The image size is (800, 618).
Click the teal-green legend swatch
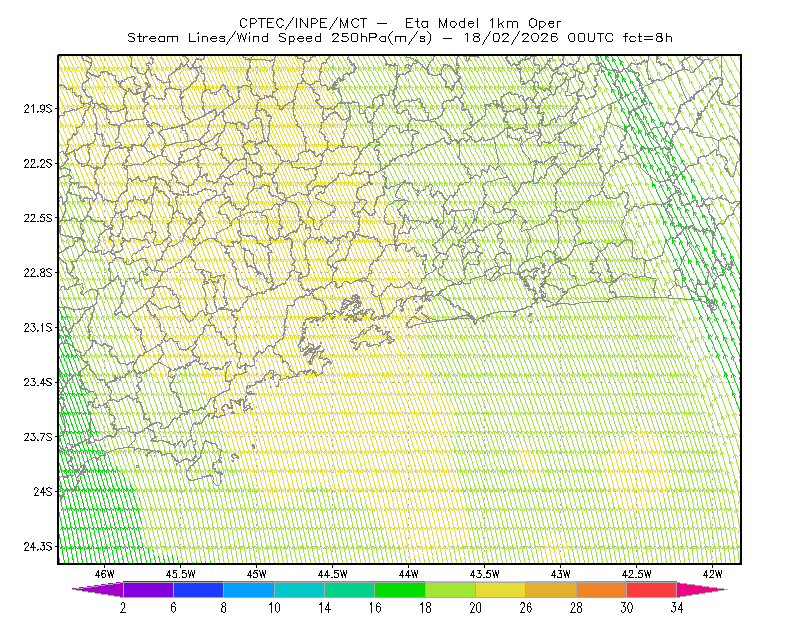349,589
